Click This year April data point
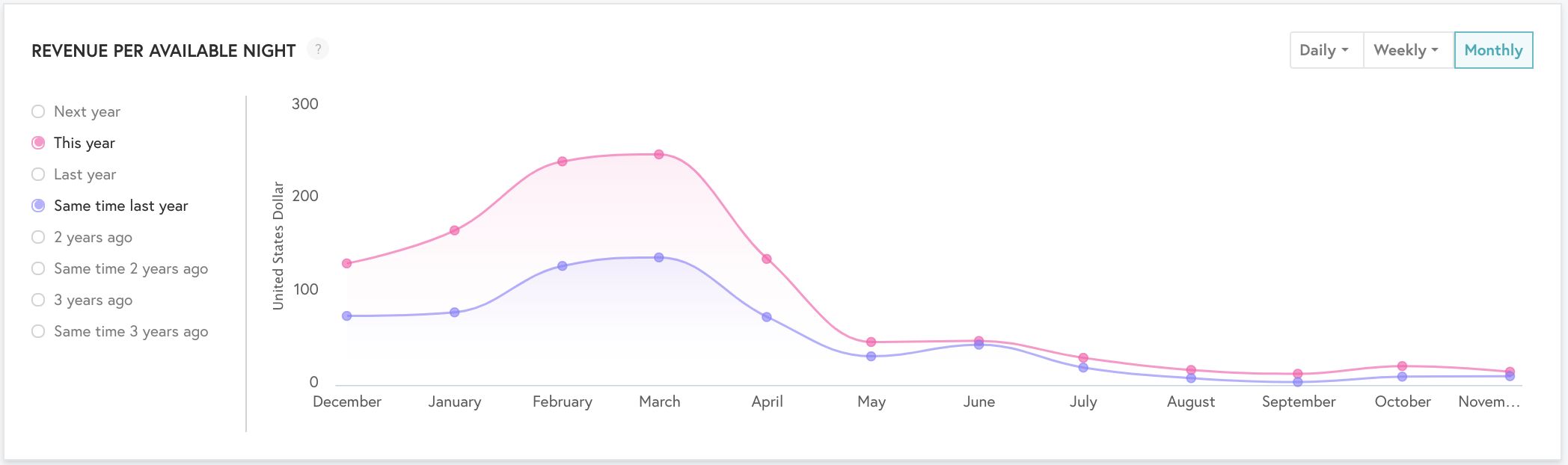This screenshot has width=1568, height=465. 767,259
